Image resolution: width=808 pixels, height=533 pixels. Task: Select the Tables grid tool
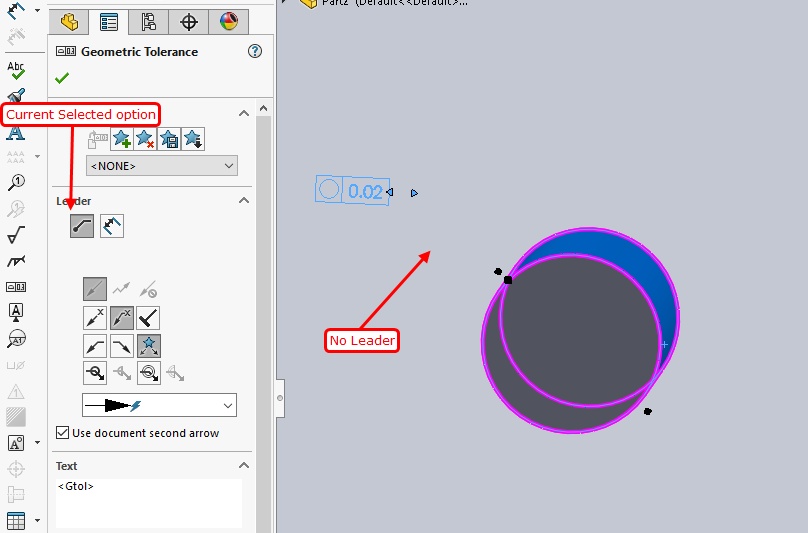pos(16,521)
